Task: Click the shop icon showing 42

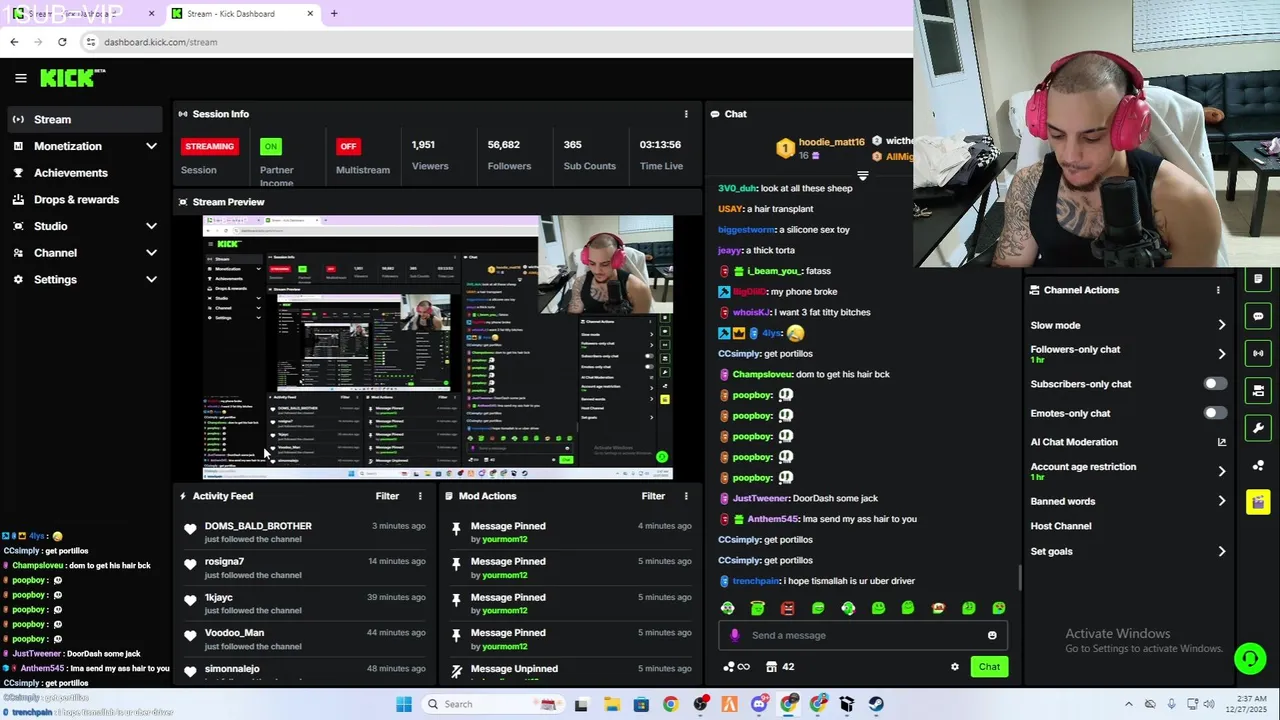Action: 780,667
